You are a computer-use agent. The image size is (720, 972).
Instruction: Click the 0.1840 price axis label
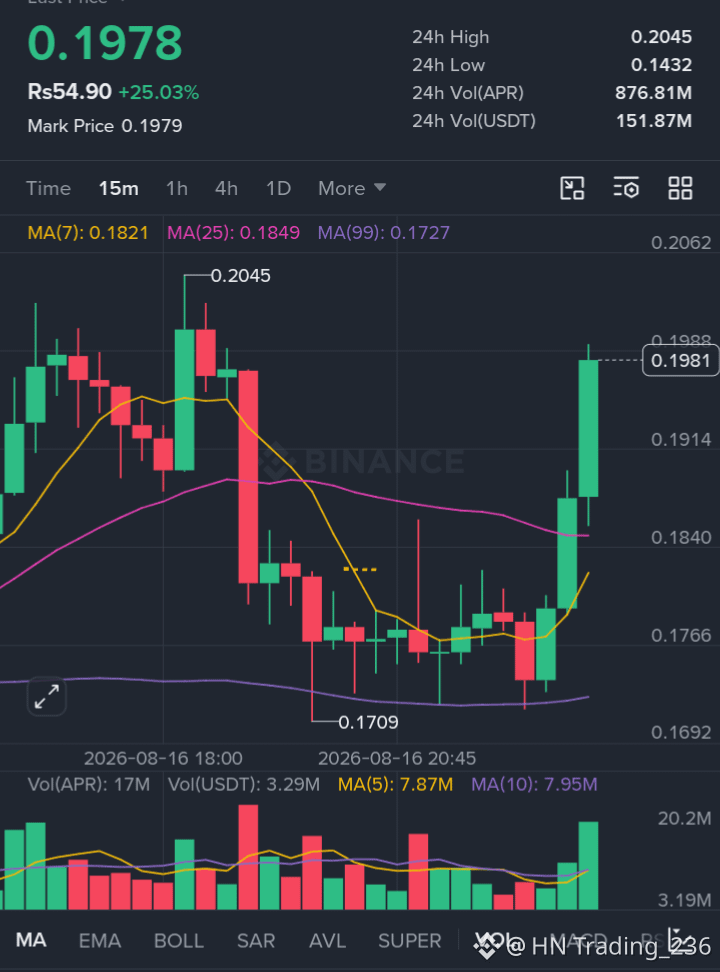pyautogui.click(x=681, y=537)
